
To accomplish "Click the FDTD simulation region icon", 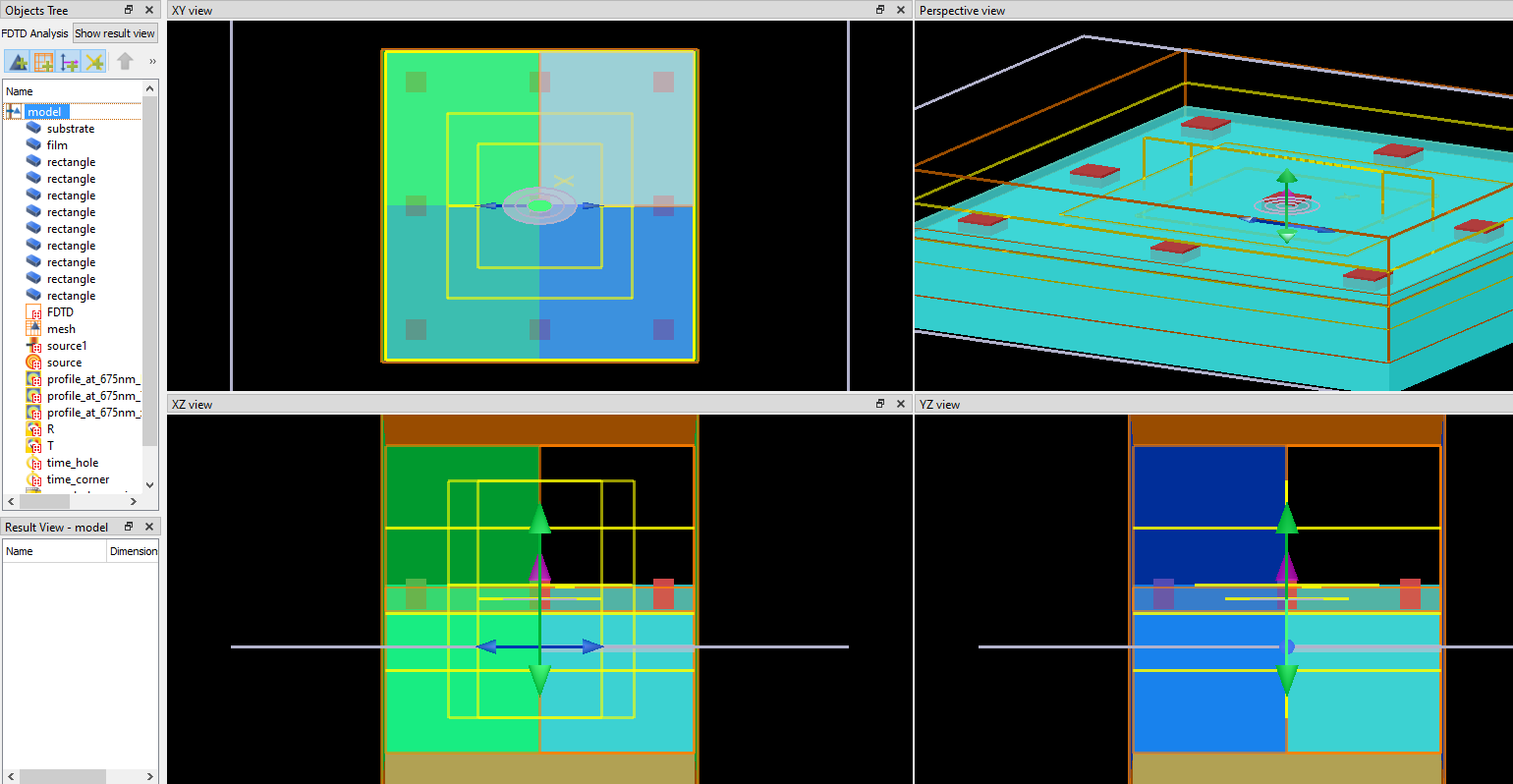I will [34, 312].
